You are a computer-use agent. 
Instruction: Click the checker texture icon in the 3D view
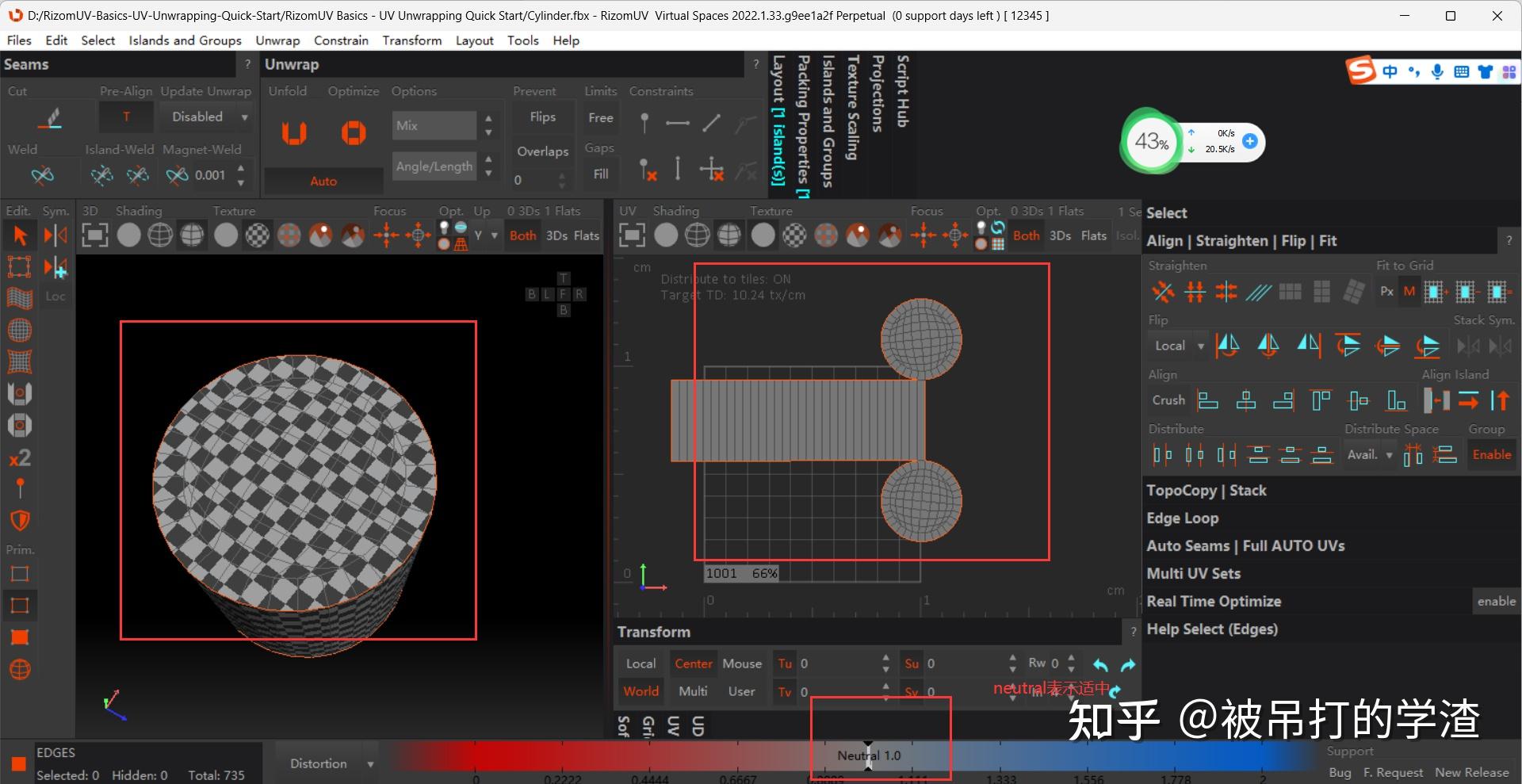point(257,235)
